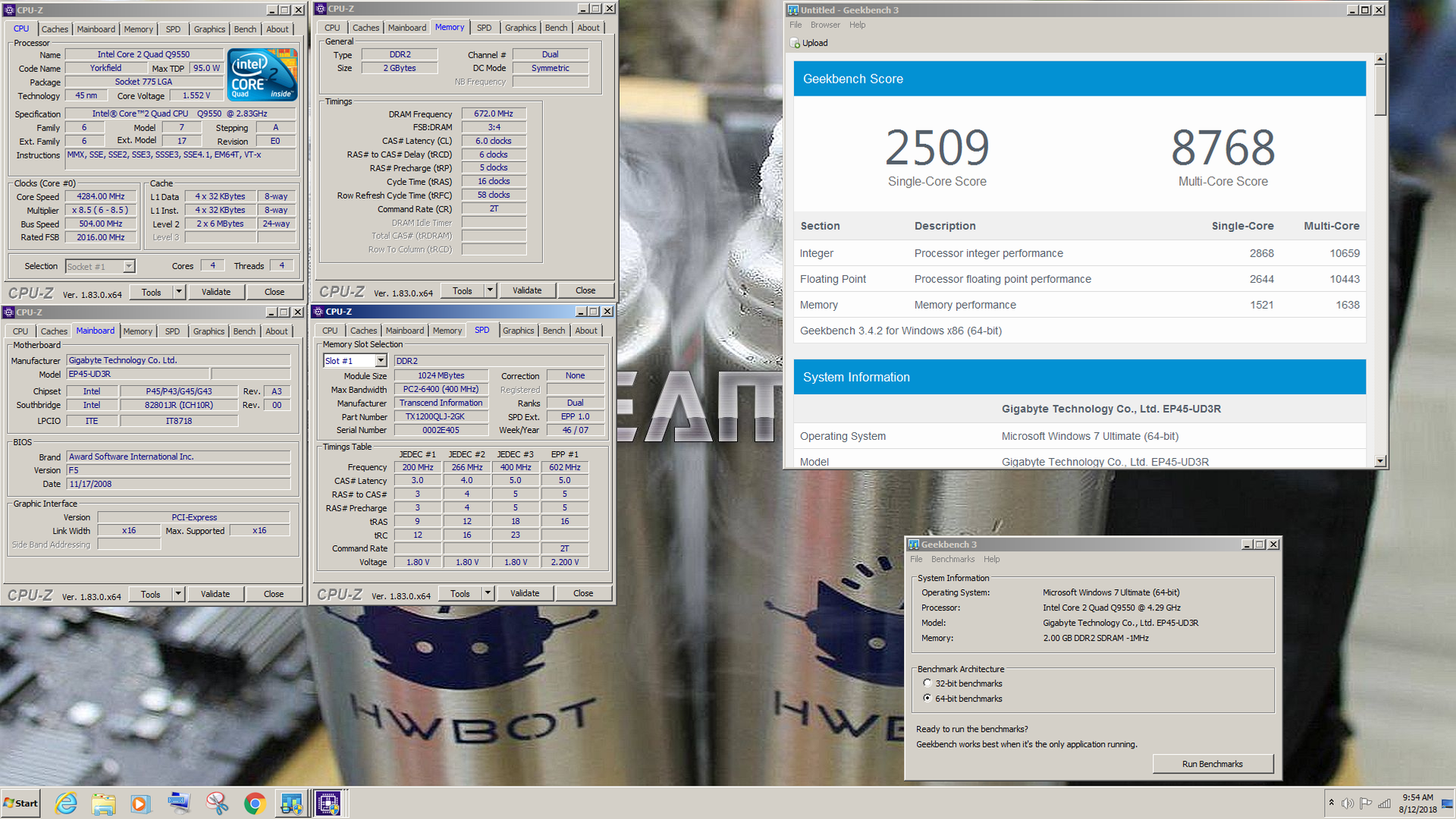Click the CPU-Z title icon in Mainboard window
Viewport: 1456px width, 819px height.
coord(8,312)
